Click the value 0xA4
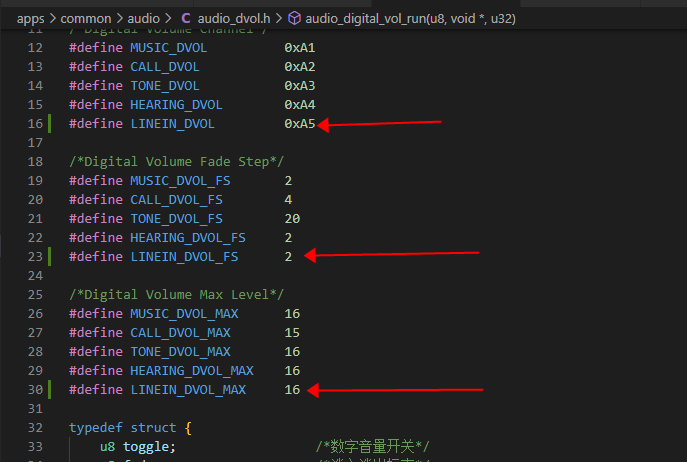Viewport: 687px width, 462px height. (300, 105)
